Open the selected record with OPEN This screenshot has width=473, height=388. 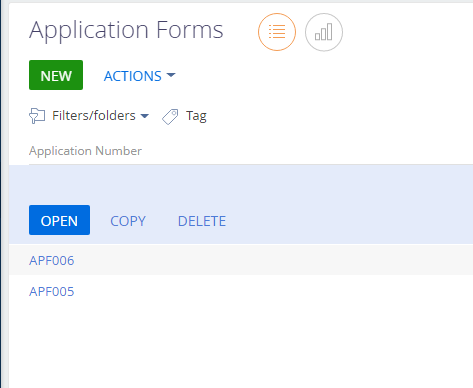(x=59, y=220)
